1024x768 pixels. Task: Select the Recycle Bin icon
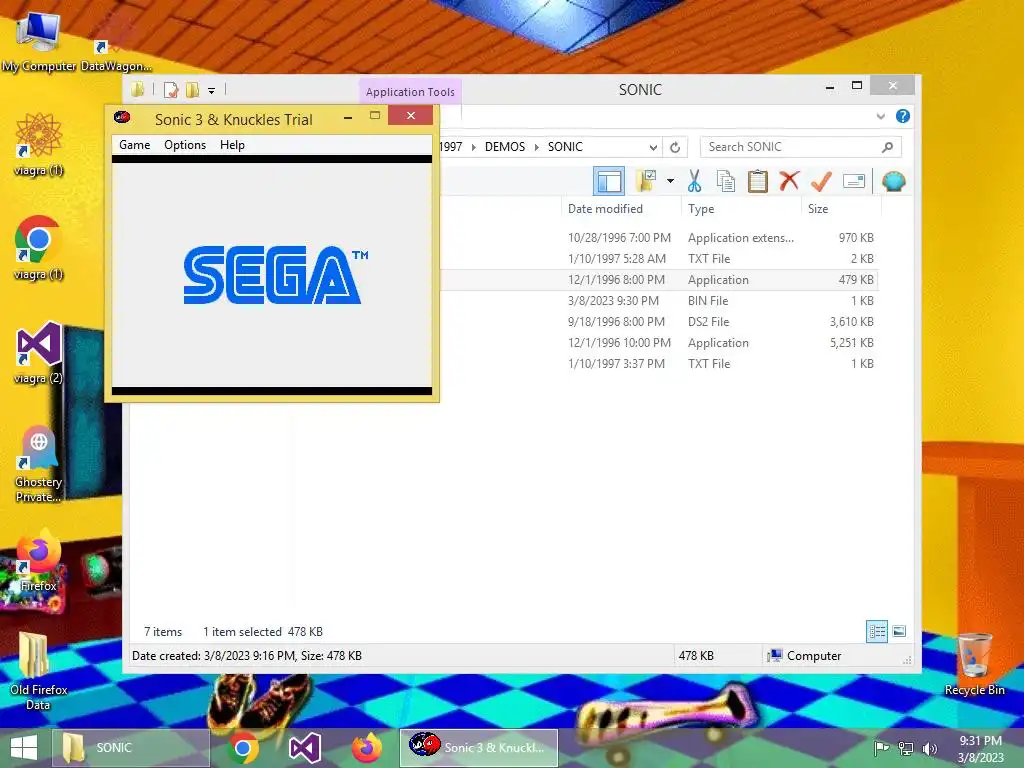974,665
